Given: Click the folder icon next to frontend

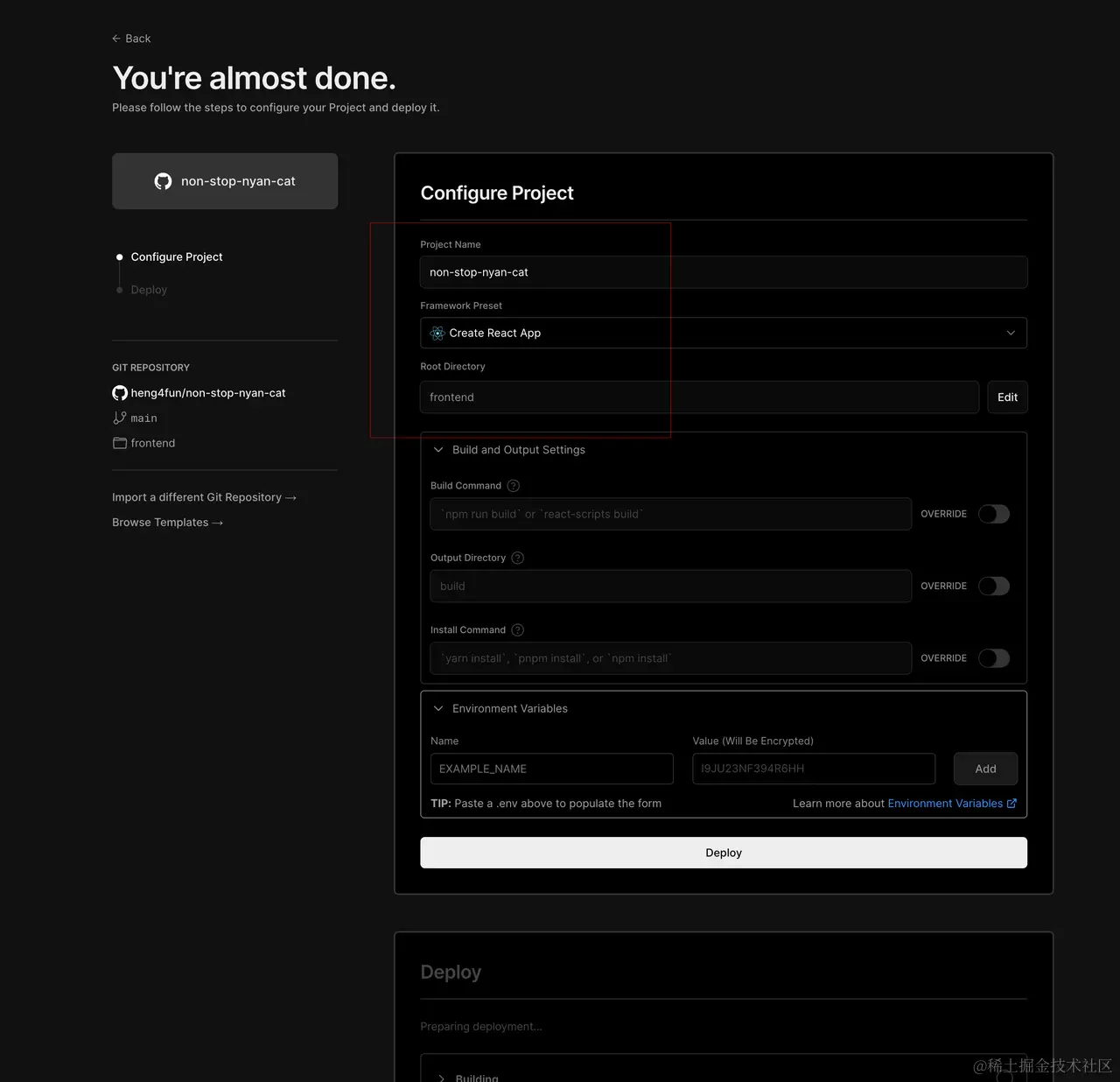Looking at the screenshot, I should pyautogui.click(x=120, y=443).
